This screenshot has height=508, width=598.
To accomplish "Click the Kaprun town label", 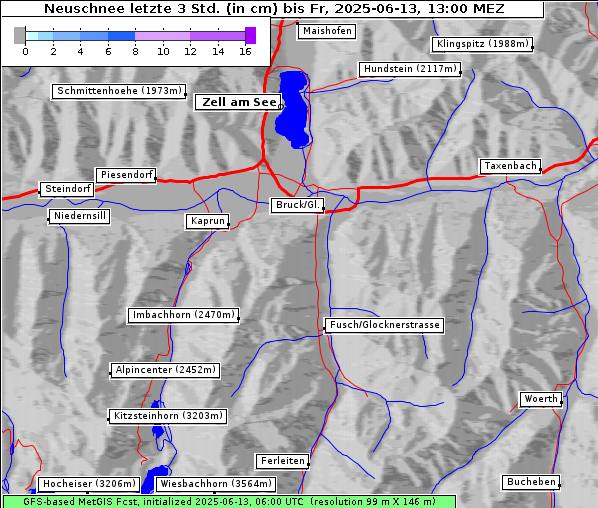I will tap(207, 221).
